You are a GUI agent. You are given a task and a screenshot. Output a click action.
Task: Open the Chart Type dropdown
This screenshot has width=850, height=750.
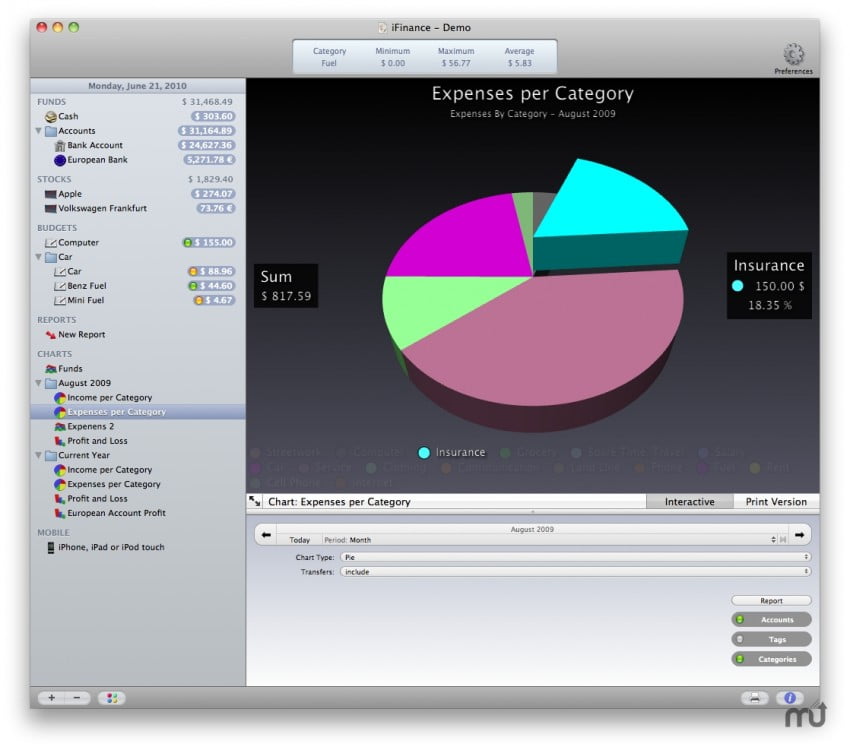tap(575, 556)
